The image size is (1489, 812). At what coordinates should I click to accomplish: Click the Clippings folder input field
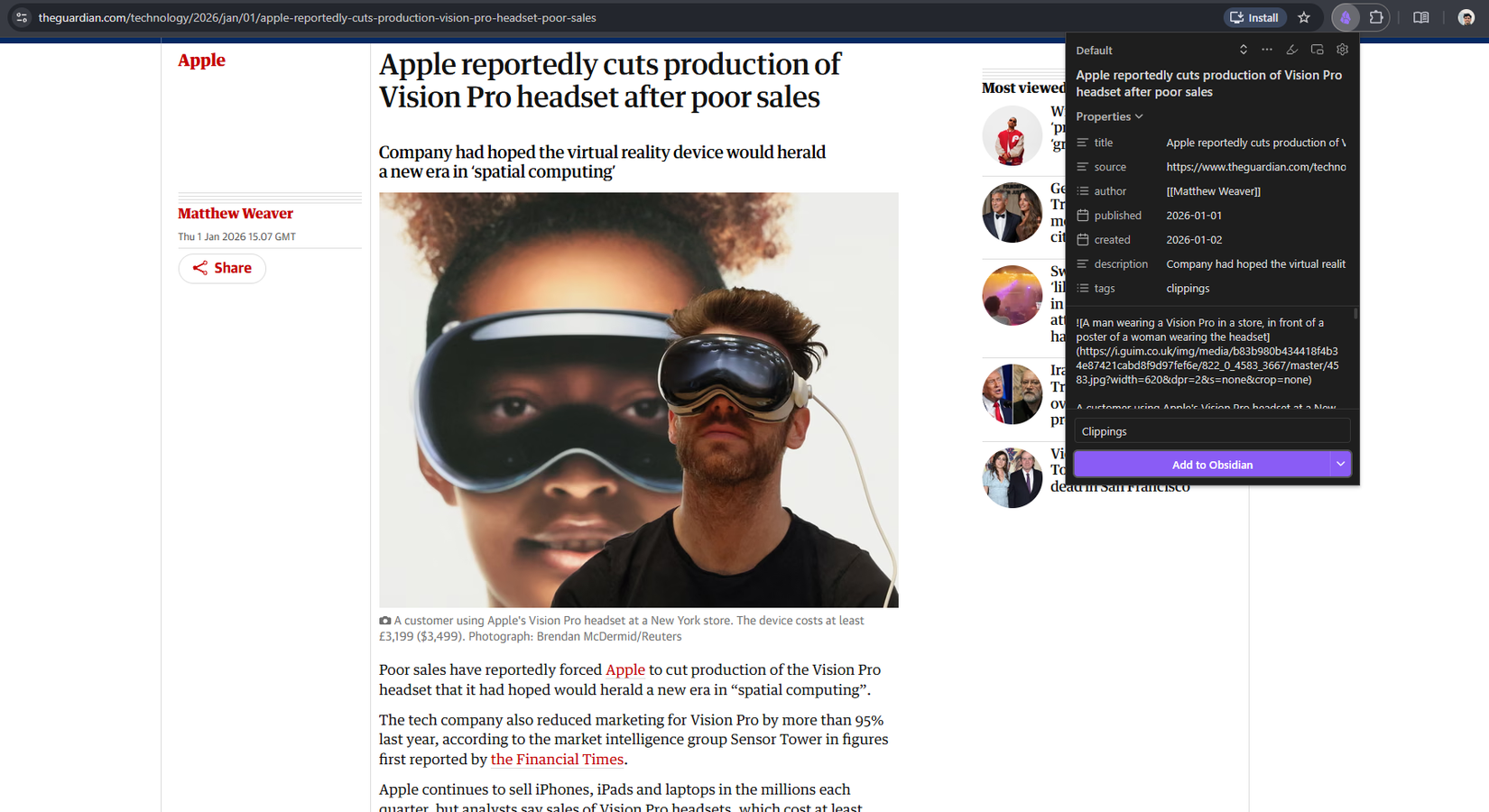[1211, 431]
